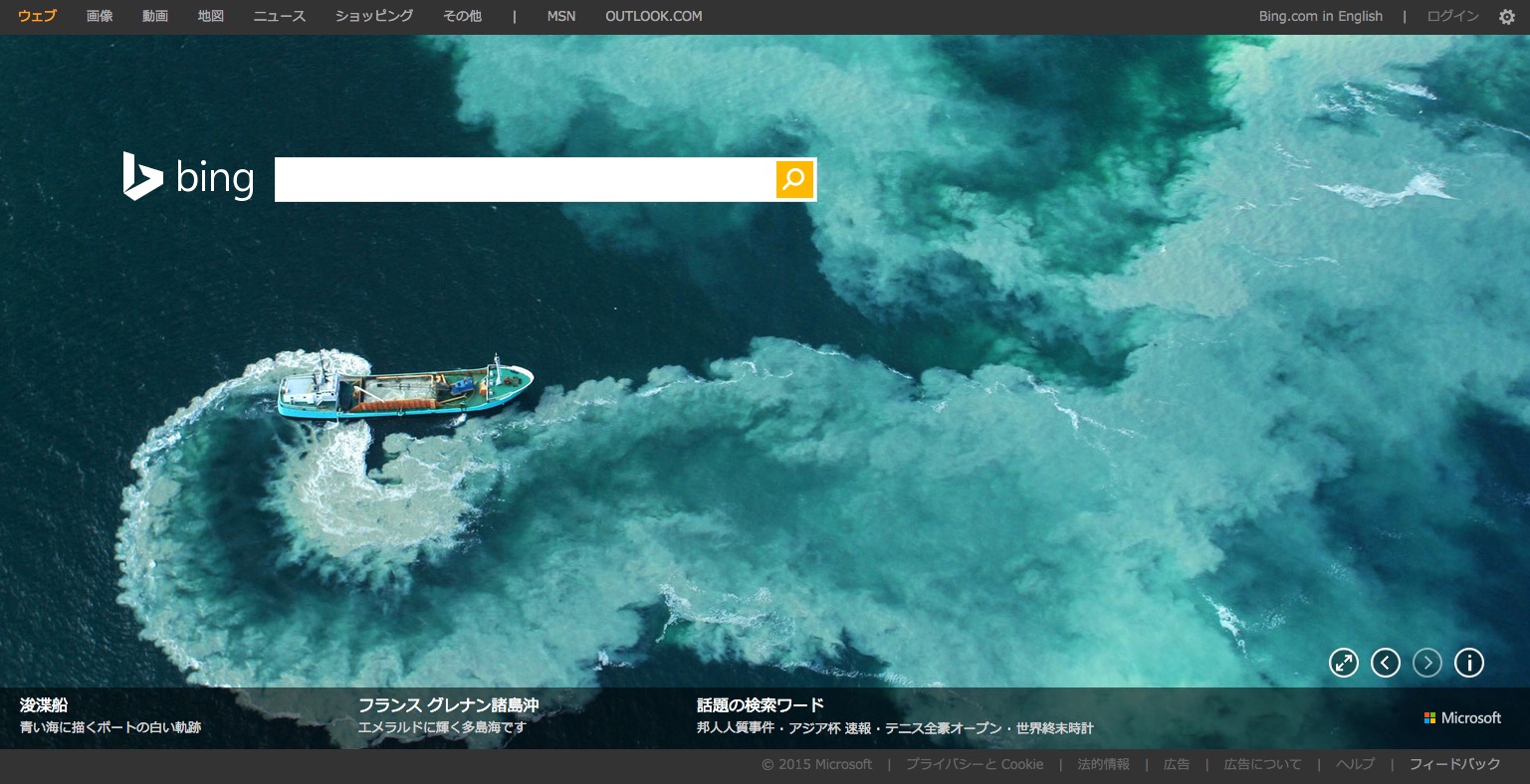Open the フィードバック link in footer
This screenshot has width=1530, height=784.
pyautogui.click(x=1454, y=764)
